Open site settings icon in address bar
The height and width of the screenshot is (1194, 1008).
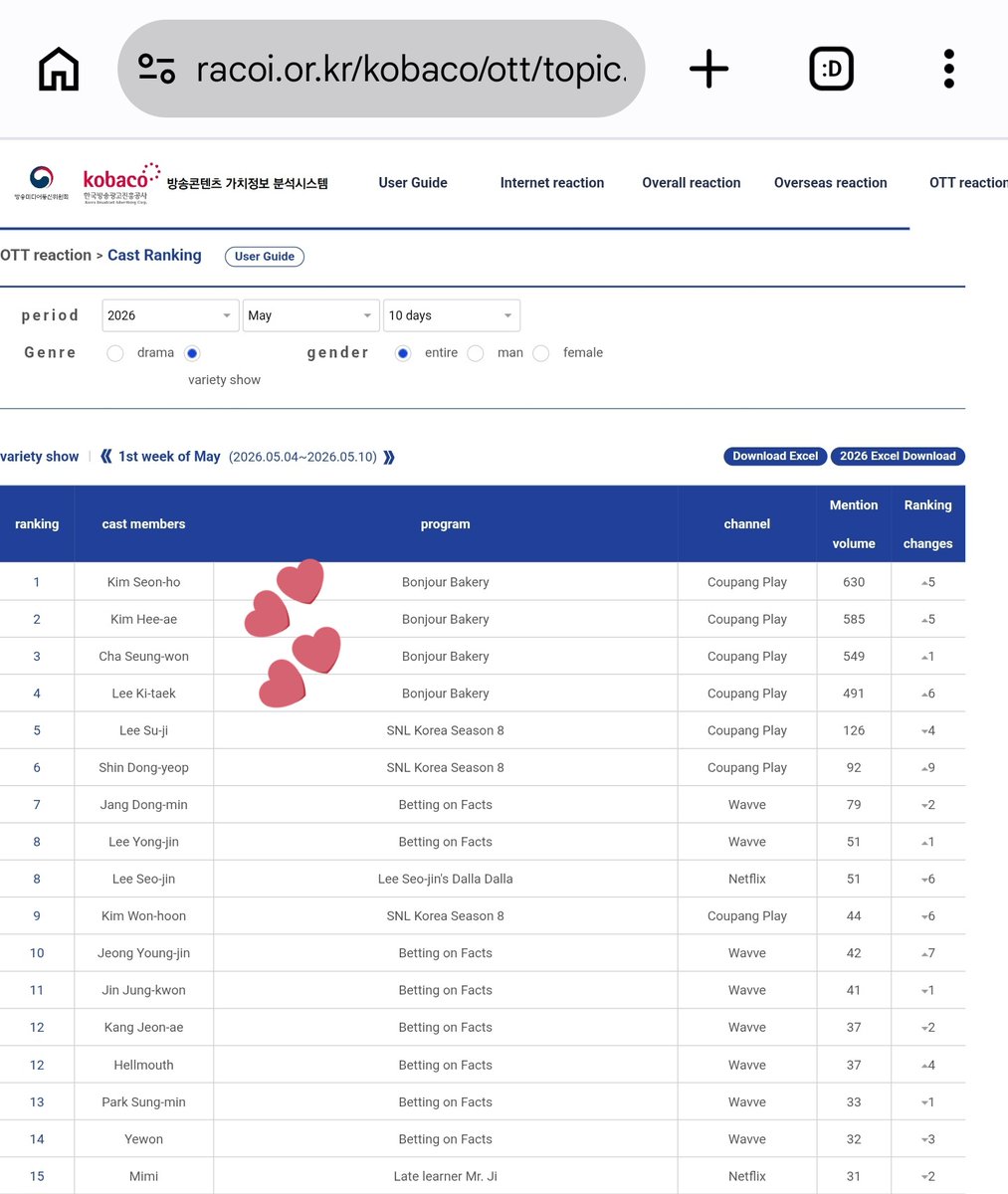click(156, 69)
